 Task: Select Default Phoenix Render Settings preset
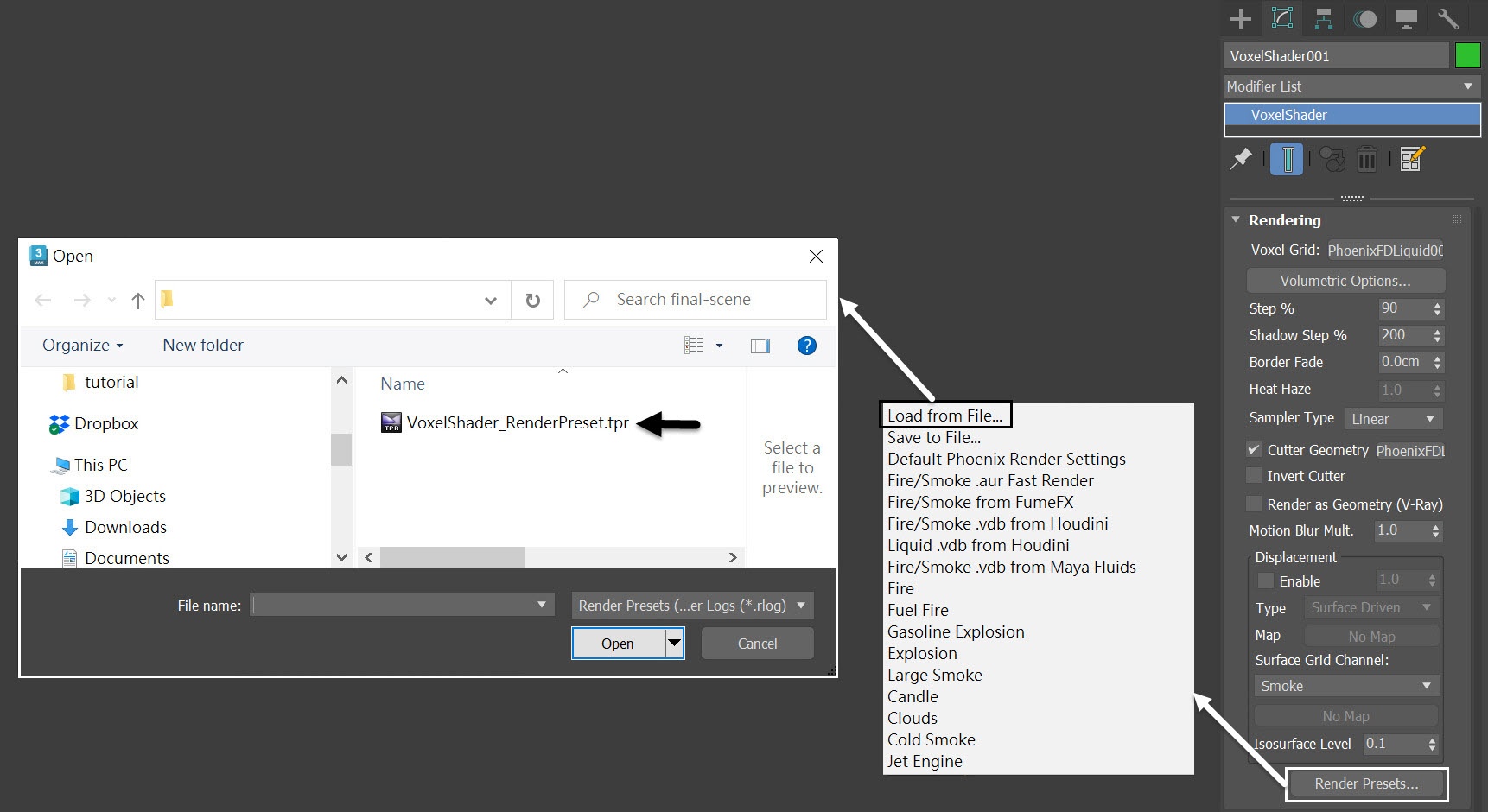[x=1007, y=459]
